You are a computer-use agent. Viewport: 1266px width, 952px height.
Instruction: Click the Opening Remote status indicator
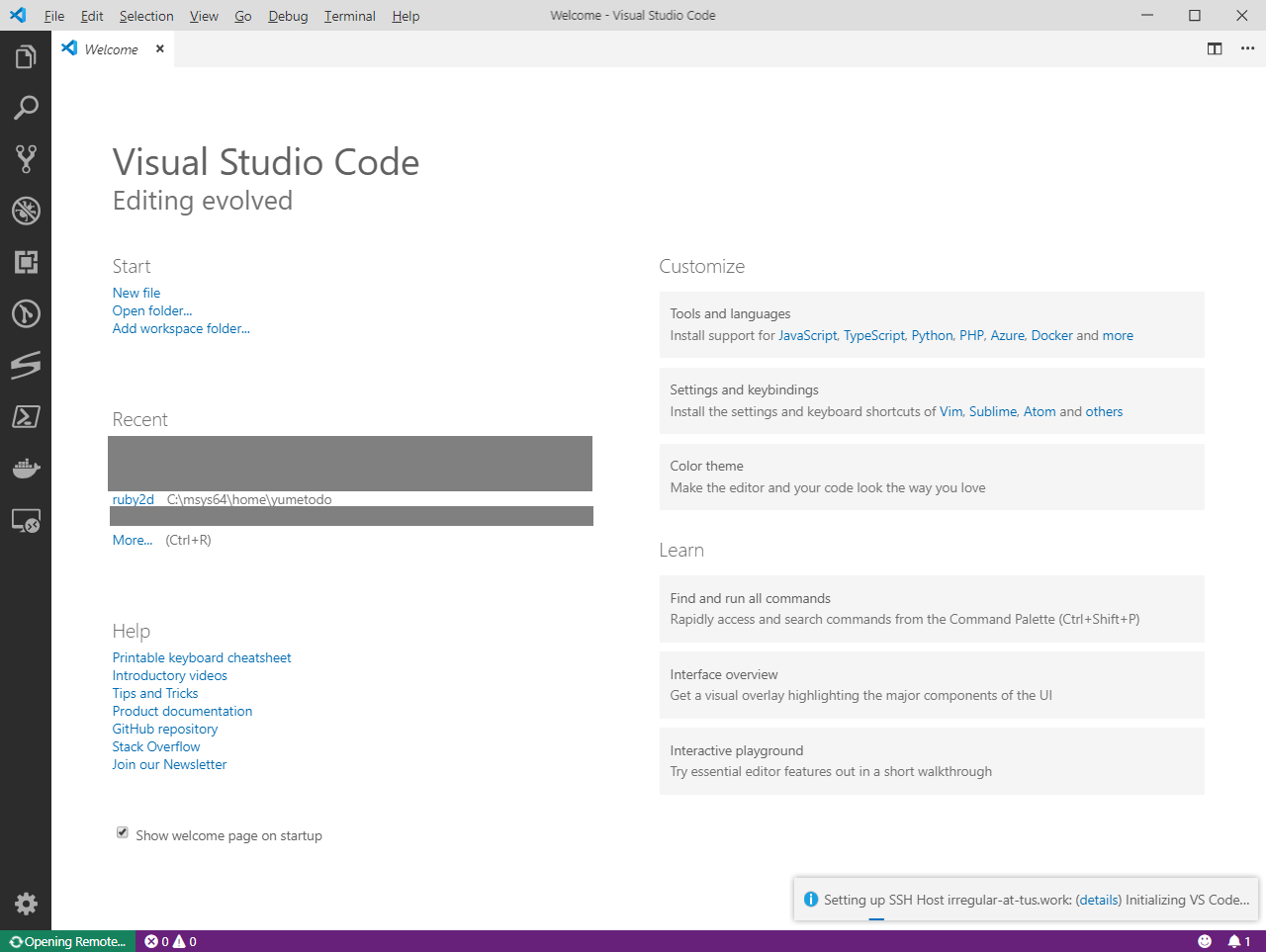(x=67, y=941)
